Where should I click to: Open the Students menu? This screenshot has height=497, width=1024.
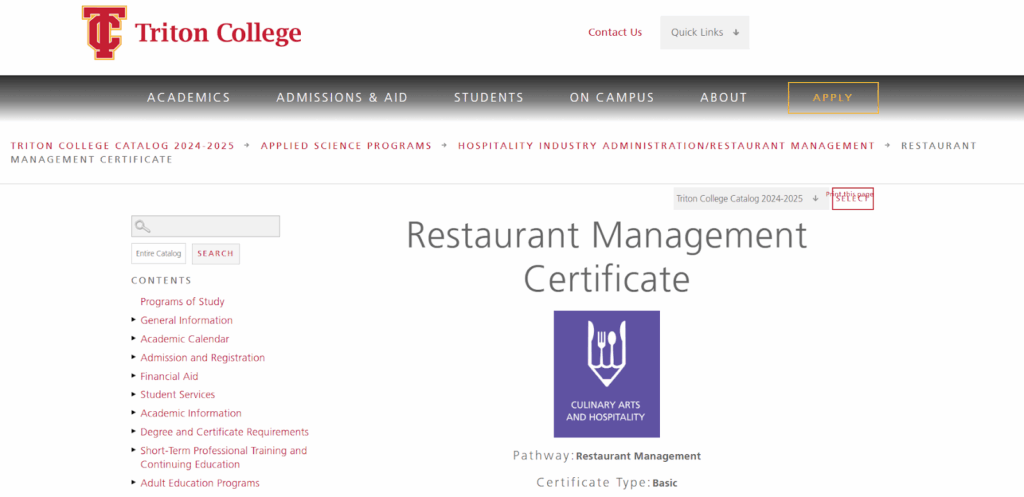click(489, 98)
